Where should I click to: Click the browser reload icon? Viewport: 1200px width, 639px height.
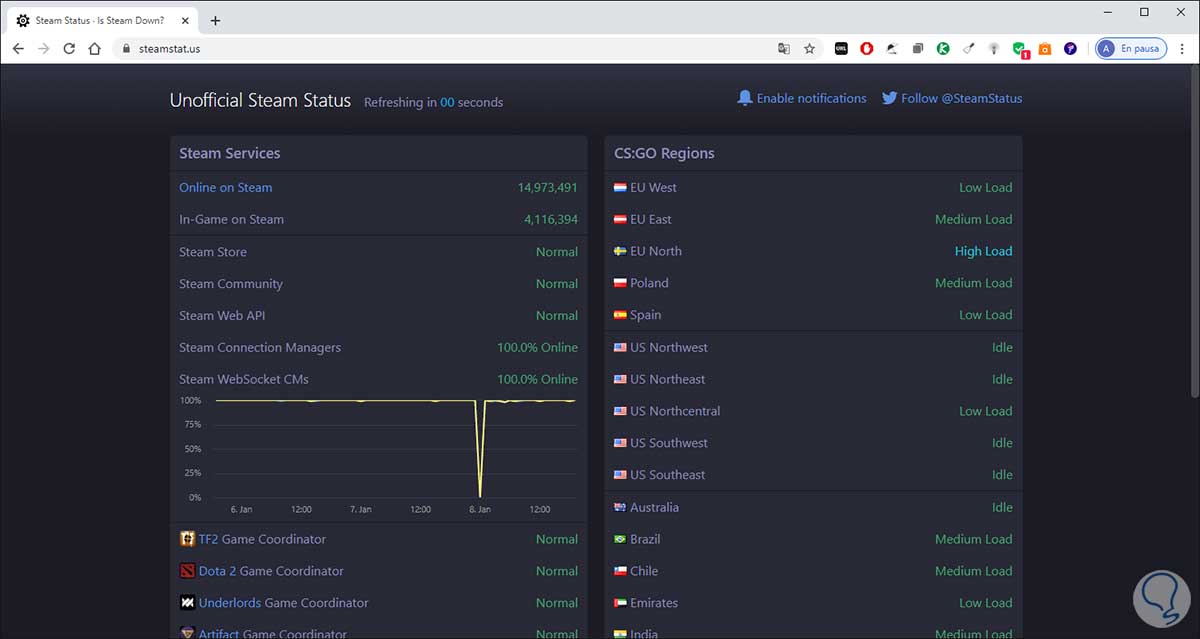69,48
